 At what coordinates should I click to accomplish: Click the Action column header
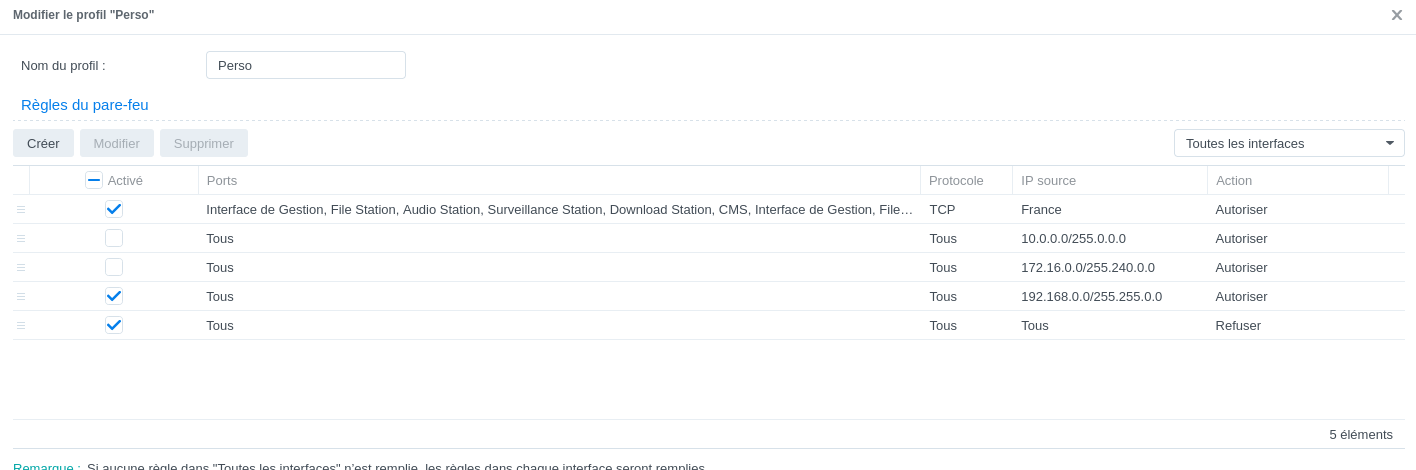[1296, 180]
